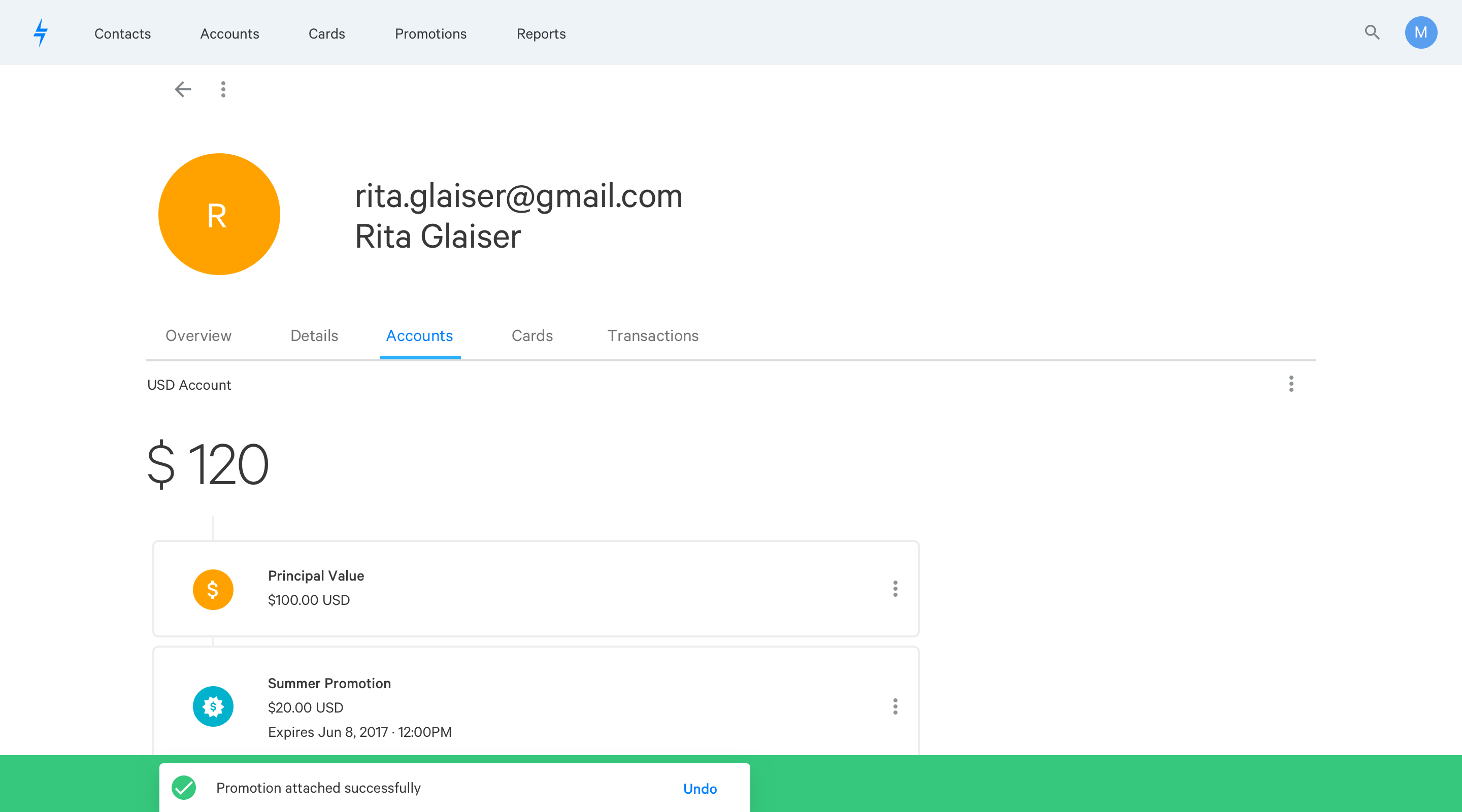The width and height of the screenshot is (1462, 812).
Task: Open Principal Value more options menu
Action: tap(895, 588)
